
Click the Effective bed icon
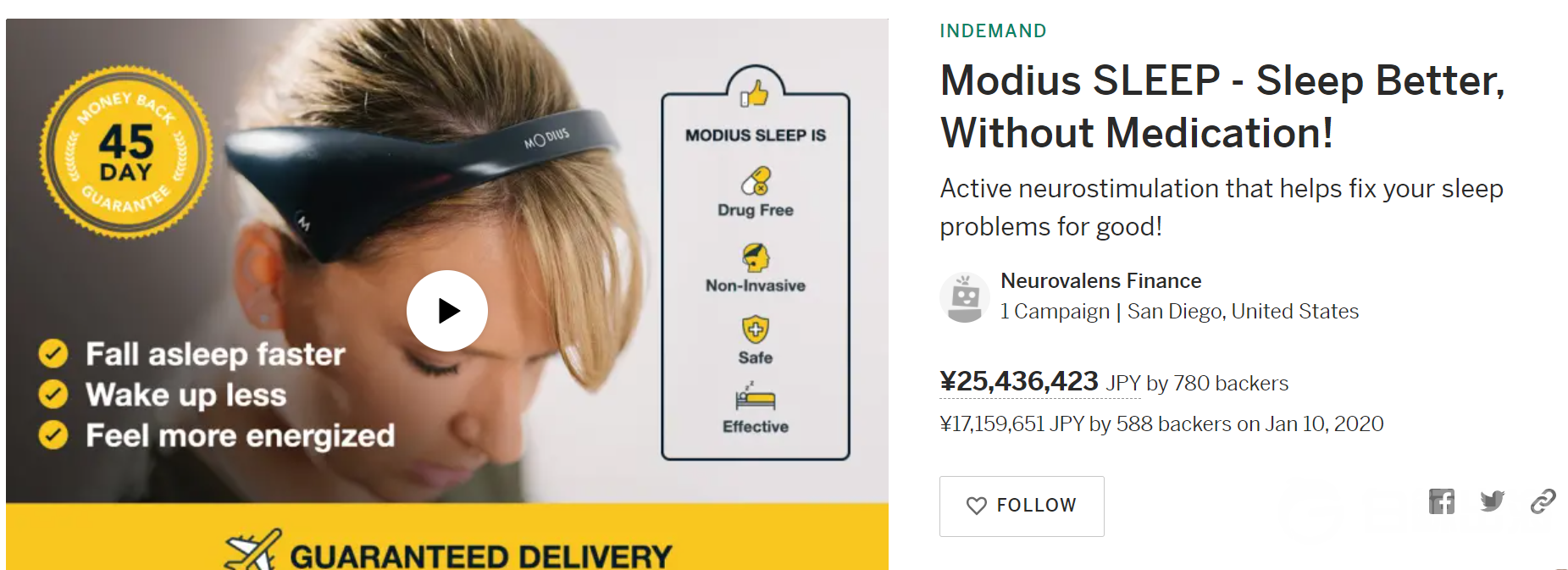755,397
